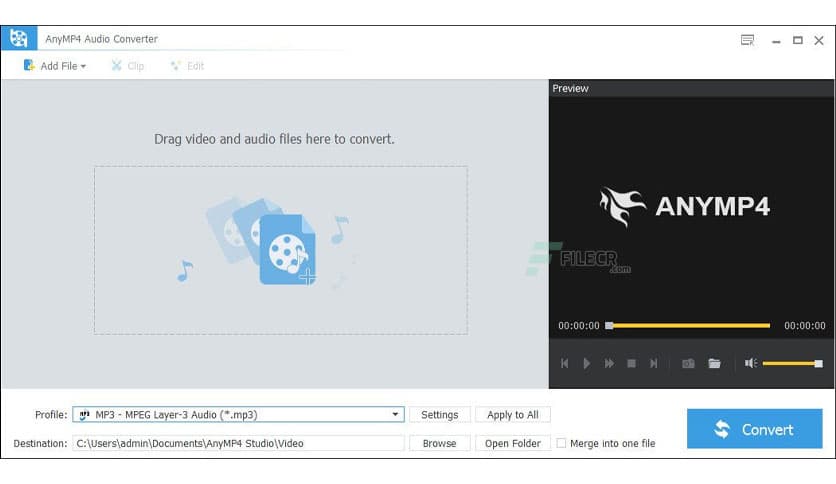
Task: Click the 'Drag video and audio files' text
Action: 274,139
